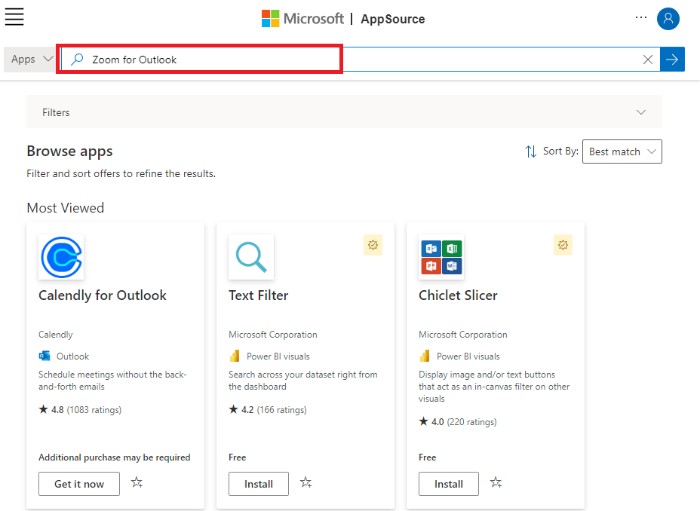Click the 4.8 star rating for Calendly
The image size is (700, 511).
pos(80,410)
